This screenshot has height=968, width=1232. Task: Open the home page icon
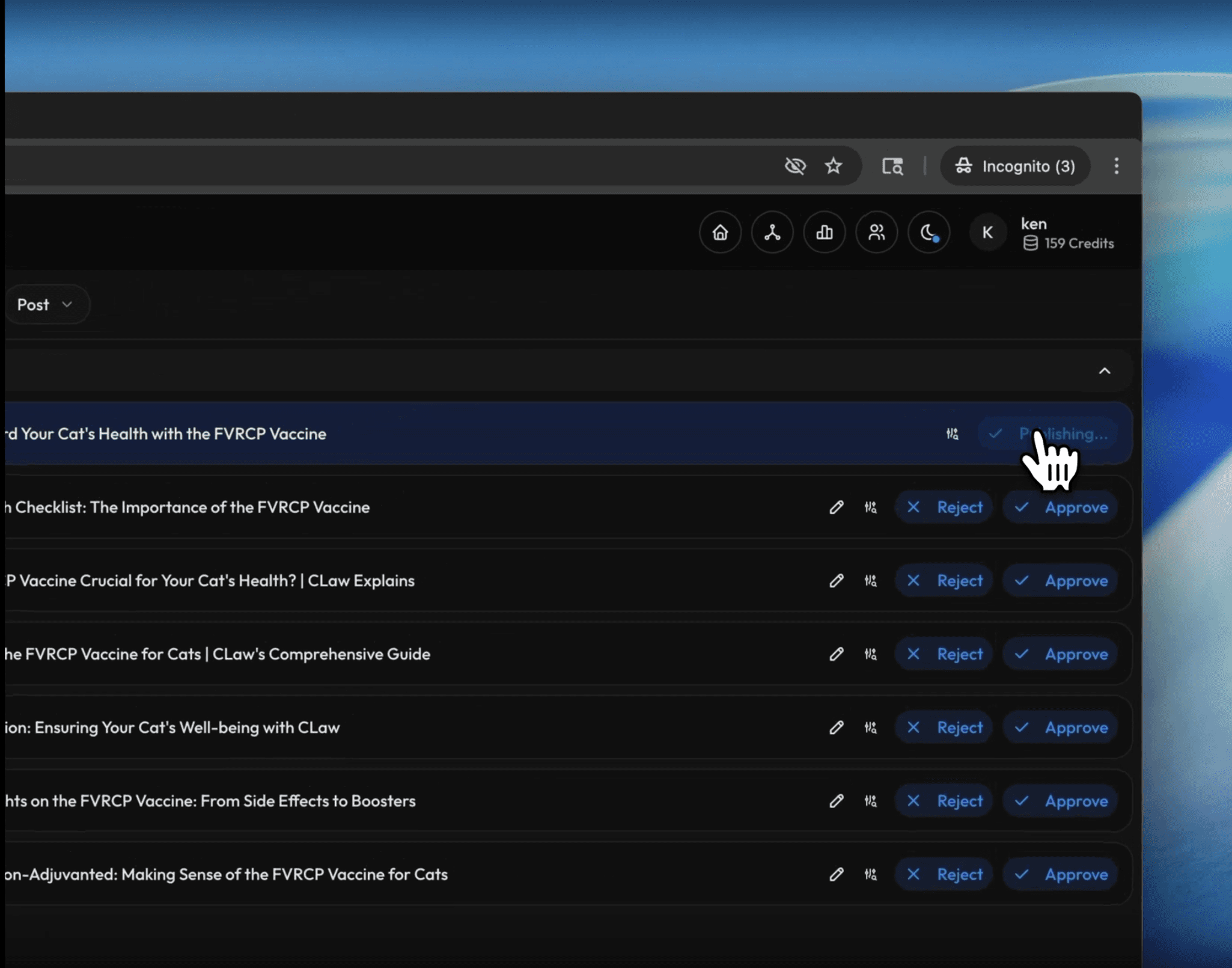pyautogui.click(x=720, y=232)
